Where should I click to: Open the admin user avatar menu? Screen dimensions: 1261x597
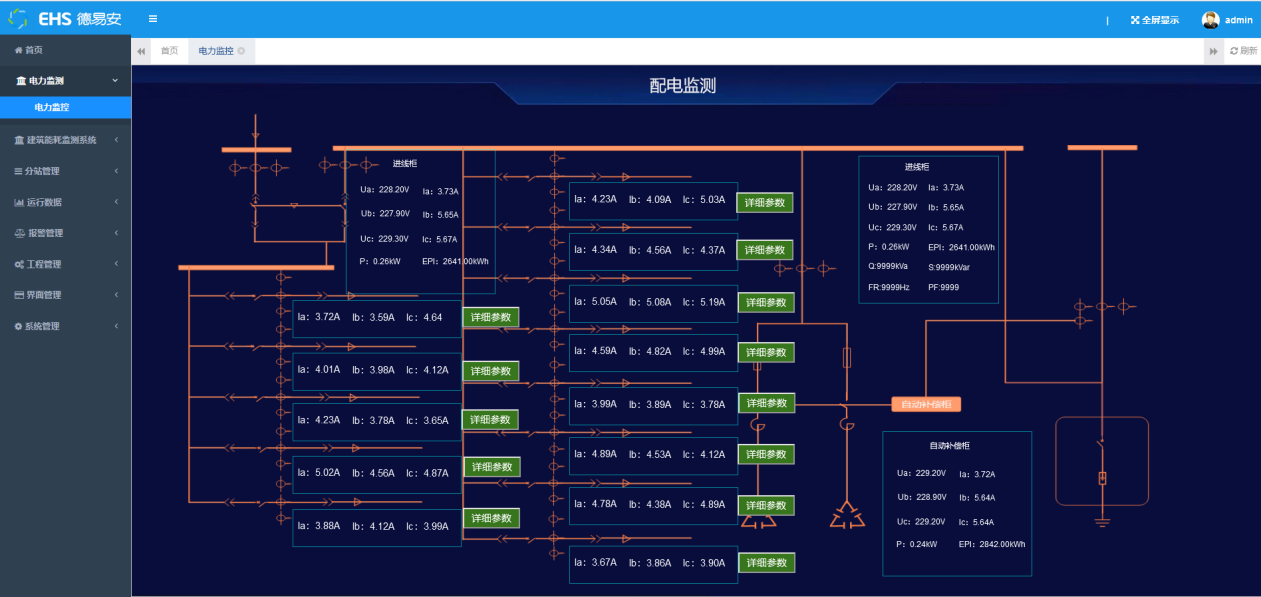pos(1210,20)
